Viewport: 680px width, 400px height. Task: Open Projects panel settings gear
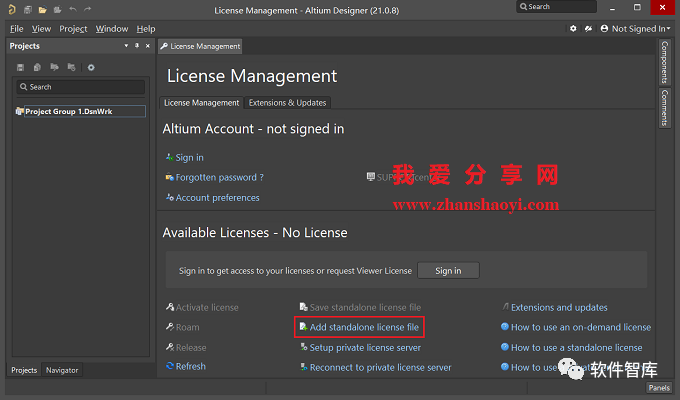[91, 67]
